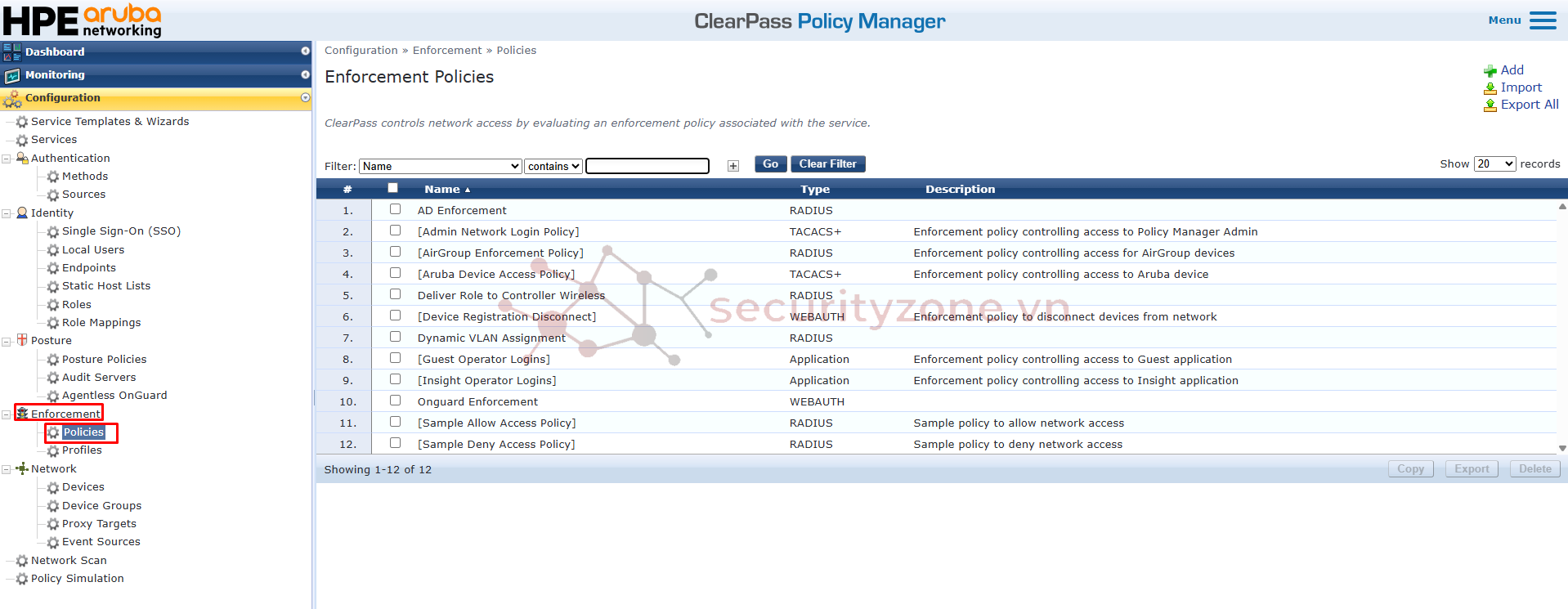This screenshot has height=609, width=1568.
Task: Check the Dynamic VLAN Assignment checkbox
Action: click(396, 337)
